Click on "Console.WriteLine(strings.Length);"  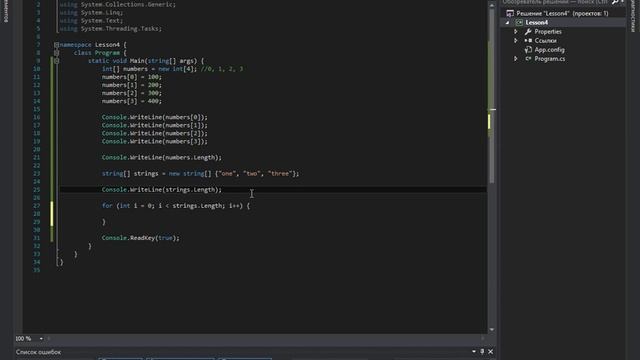click(162, 190)
